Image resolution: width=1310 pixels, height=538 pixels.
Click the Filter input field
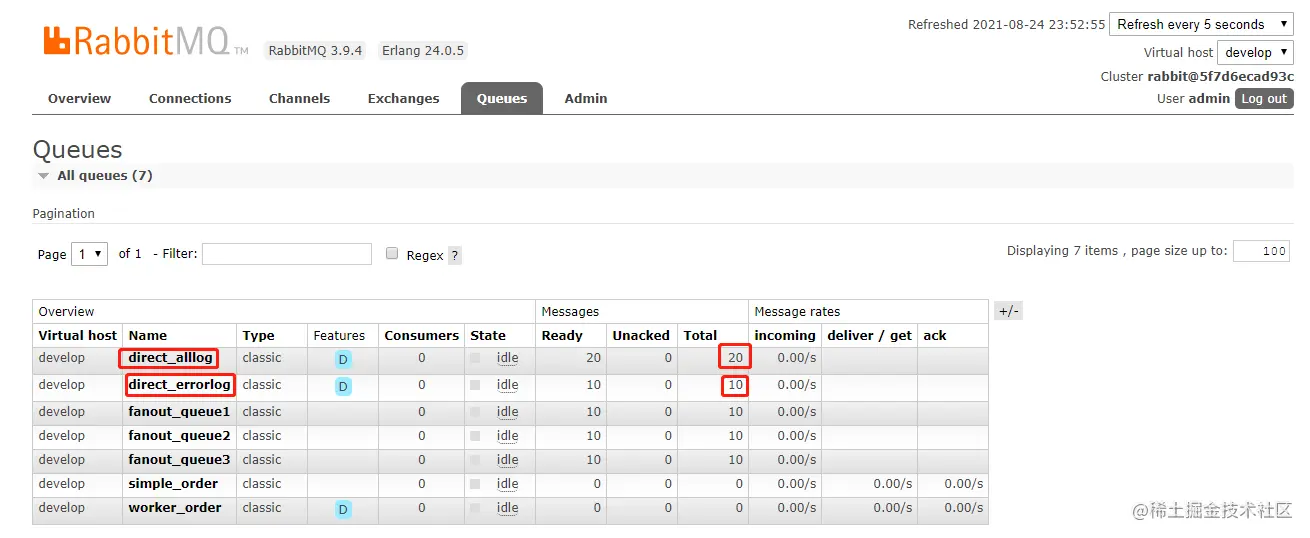click(x=287, y=254)
